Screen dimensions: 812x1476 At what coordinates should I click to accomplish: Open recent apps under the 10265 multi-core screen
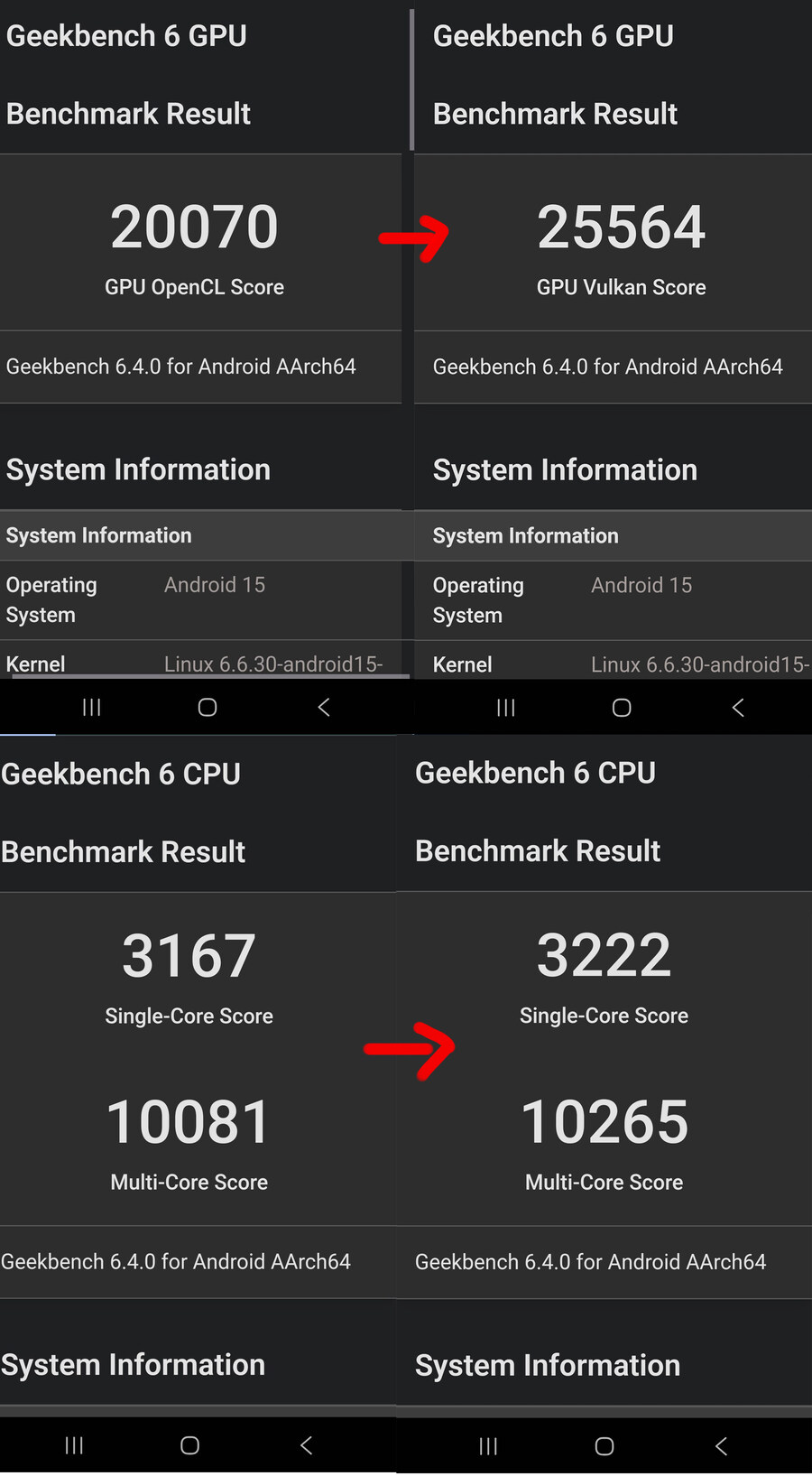tap(488, 1446)
